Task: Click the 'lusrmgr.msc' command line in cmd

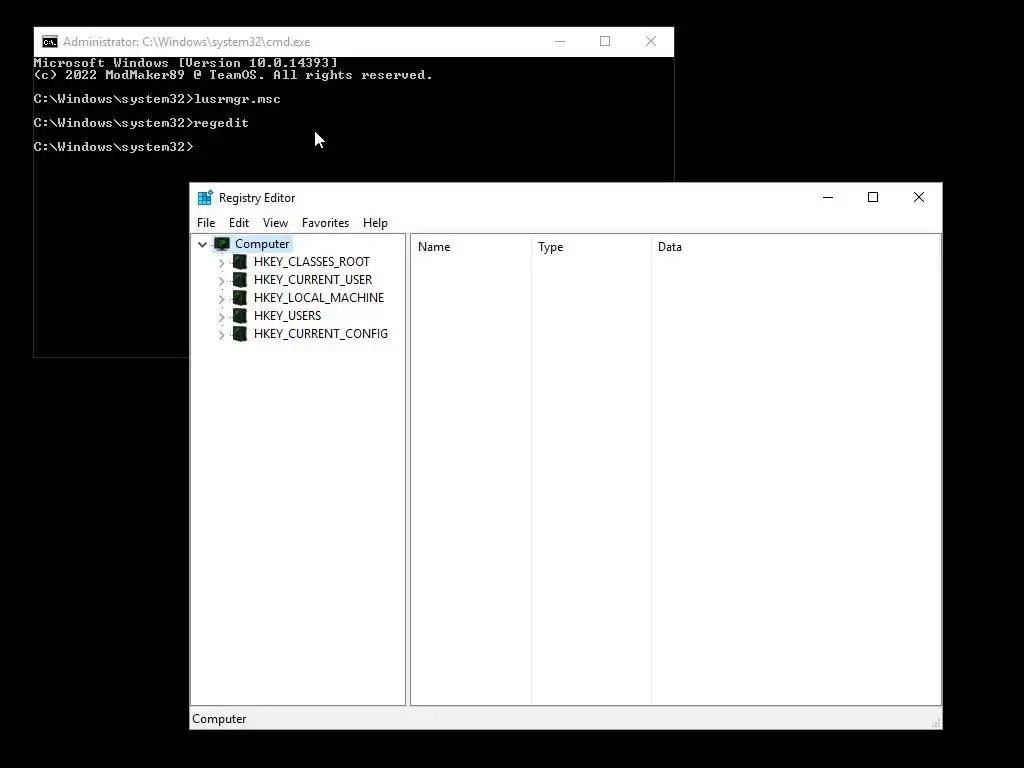Action: point(157,99)
